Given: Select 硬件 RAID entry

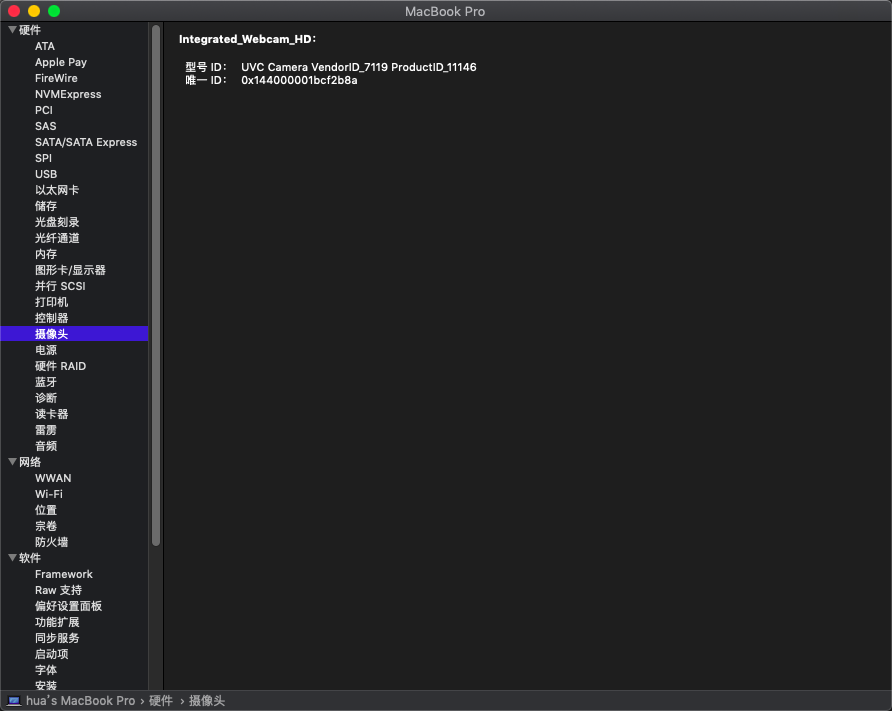Looking at the screenshot, I should click(60, 366).
